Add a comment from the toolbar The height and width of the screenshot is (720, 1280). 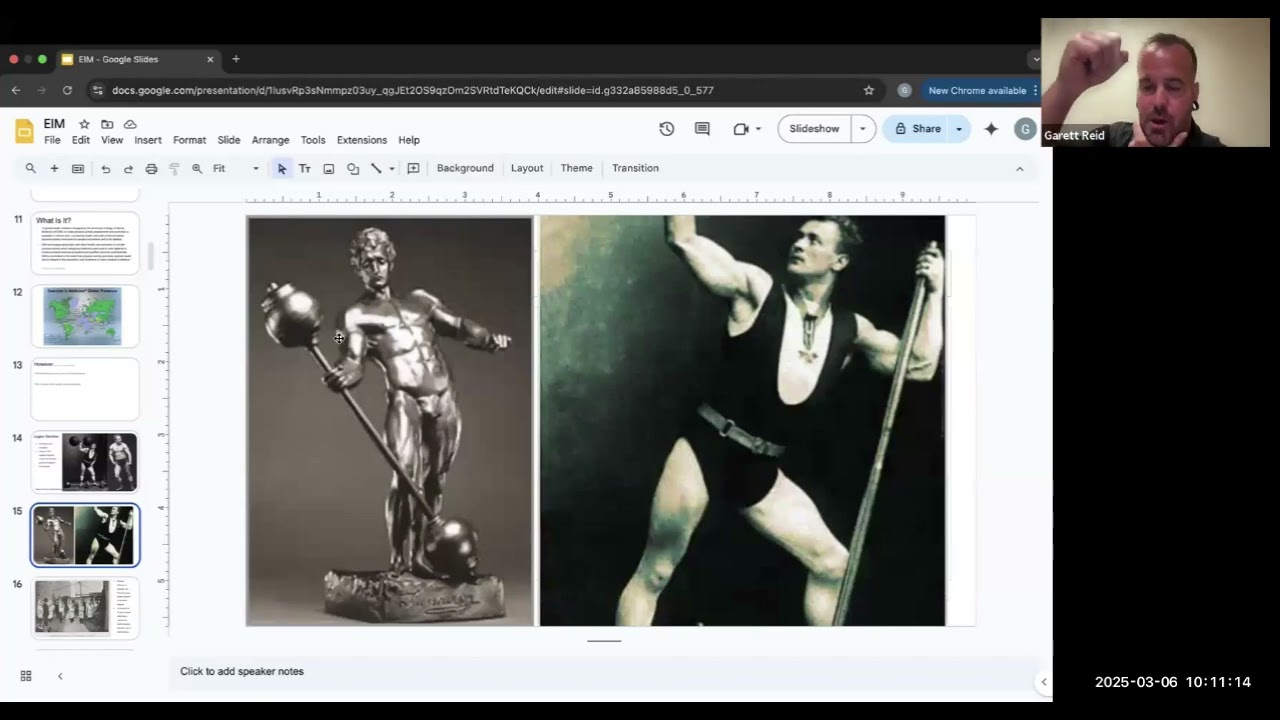(413, 168)
